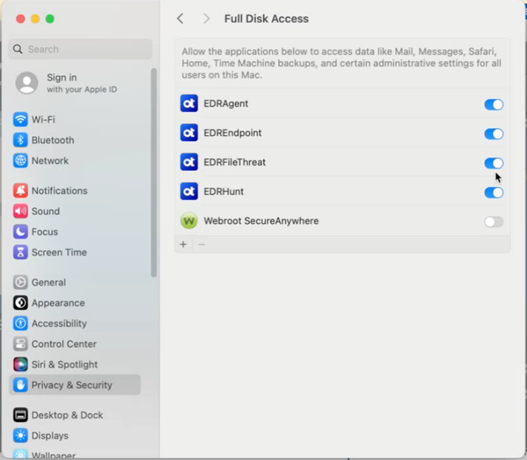The height and width of the screenshot is (460, 527).
Task: Turn off the EDRHunt toggle
Action: 494,193
